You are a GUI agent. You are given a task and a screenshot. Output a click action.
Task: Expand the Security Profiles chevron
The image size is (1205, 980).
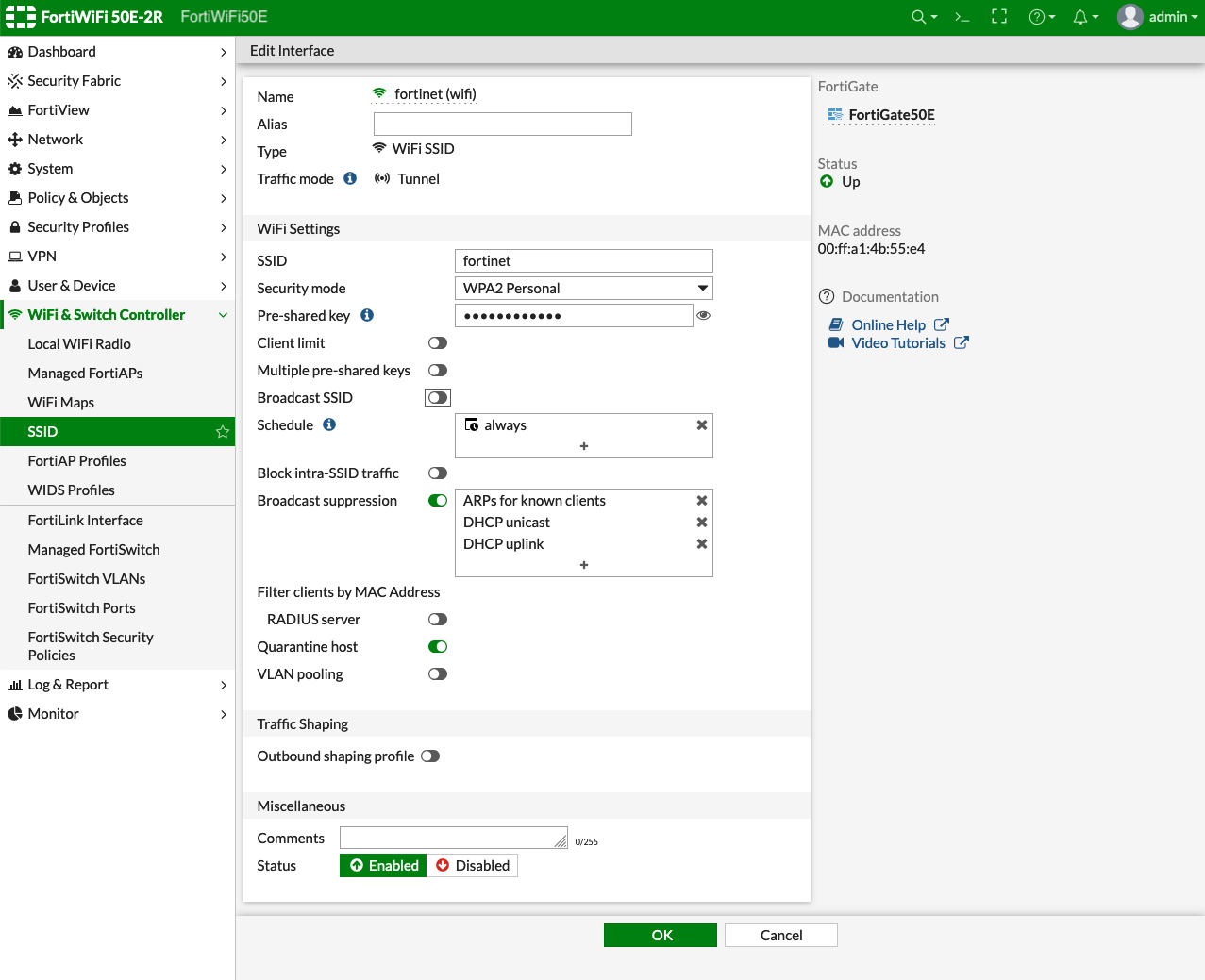click(224, 227)
